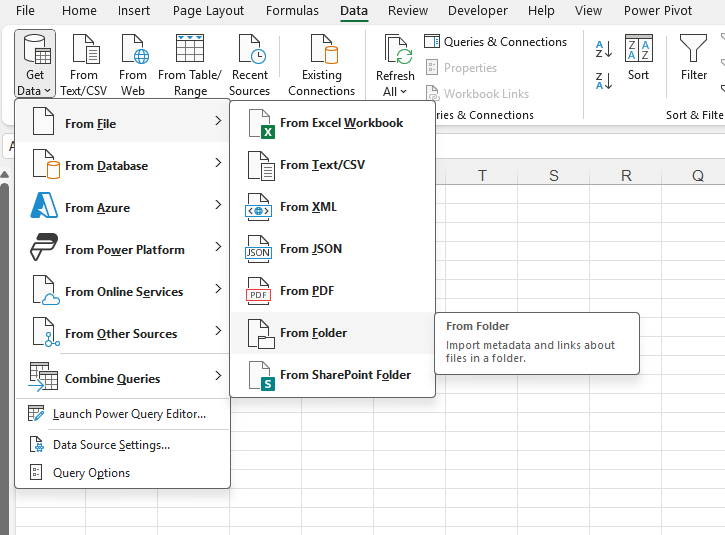The width and height of the screenshot is (725, 535).
Task: Switch to the Insert tab
Action: coord(134,10)
